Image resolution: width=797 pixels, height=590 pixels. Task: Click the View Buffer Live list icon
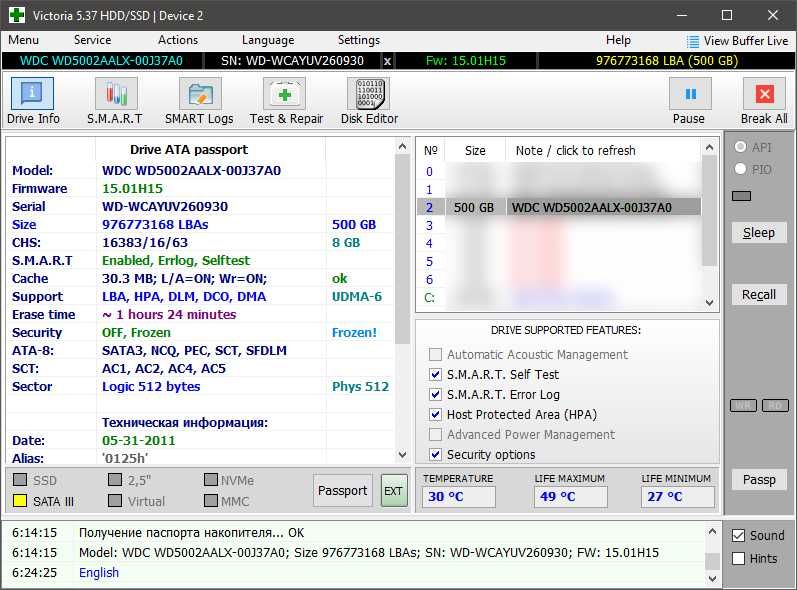(x=692, y=41)
